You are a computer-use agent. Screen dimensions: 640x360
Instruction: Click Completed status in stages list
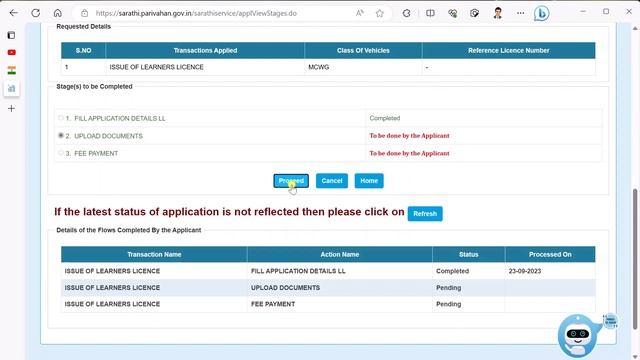click(384, 118)
